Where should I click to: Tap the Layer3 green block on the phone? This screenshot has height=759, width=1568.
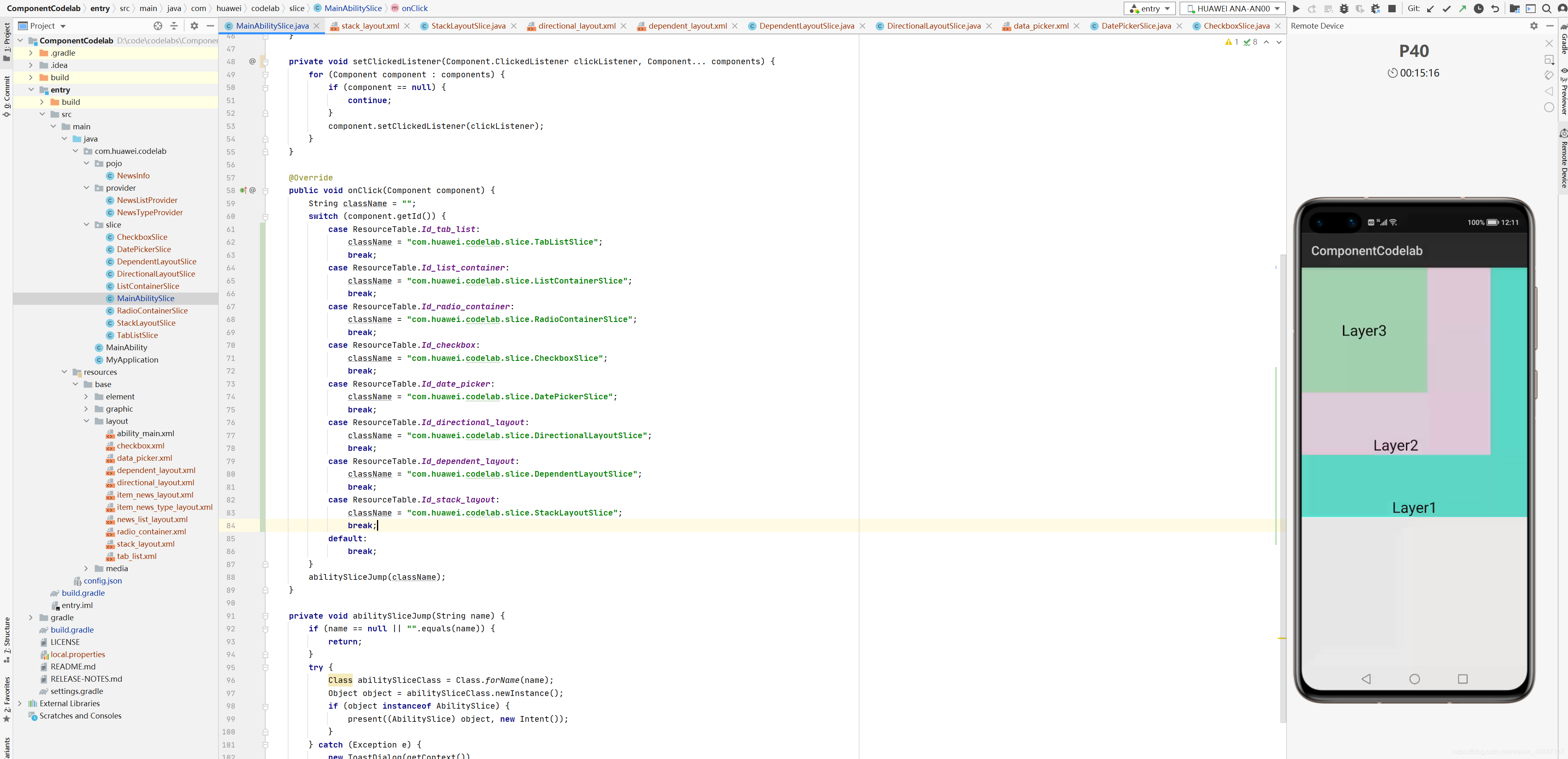pos(1364,331)
